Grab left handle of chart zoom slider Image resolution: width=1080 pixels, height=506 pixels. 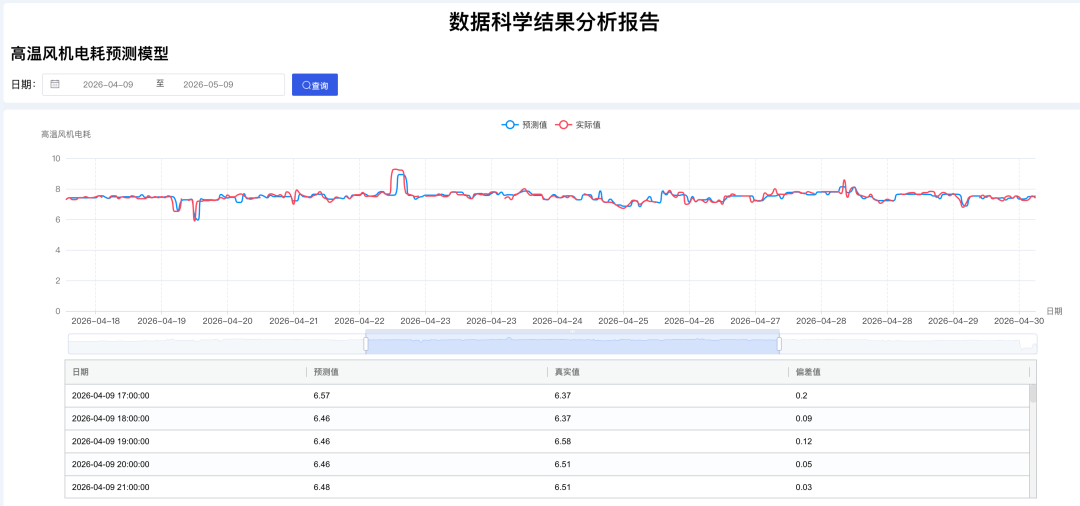[x=366, y=344]
